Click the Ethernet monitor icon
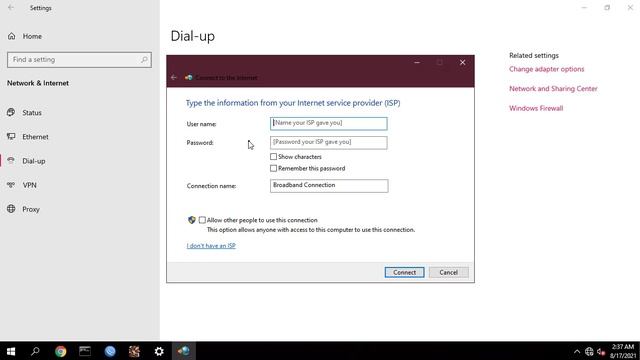The image size is (640, 360). [x=11, y=136]
